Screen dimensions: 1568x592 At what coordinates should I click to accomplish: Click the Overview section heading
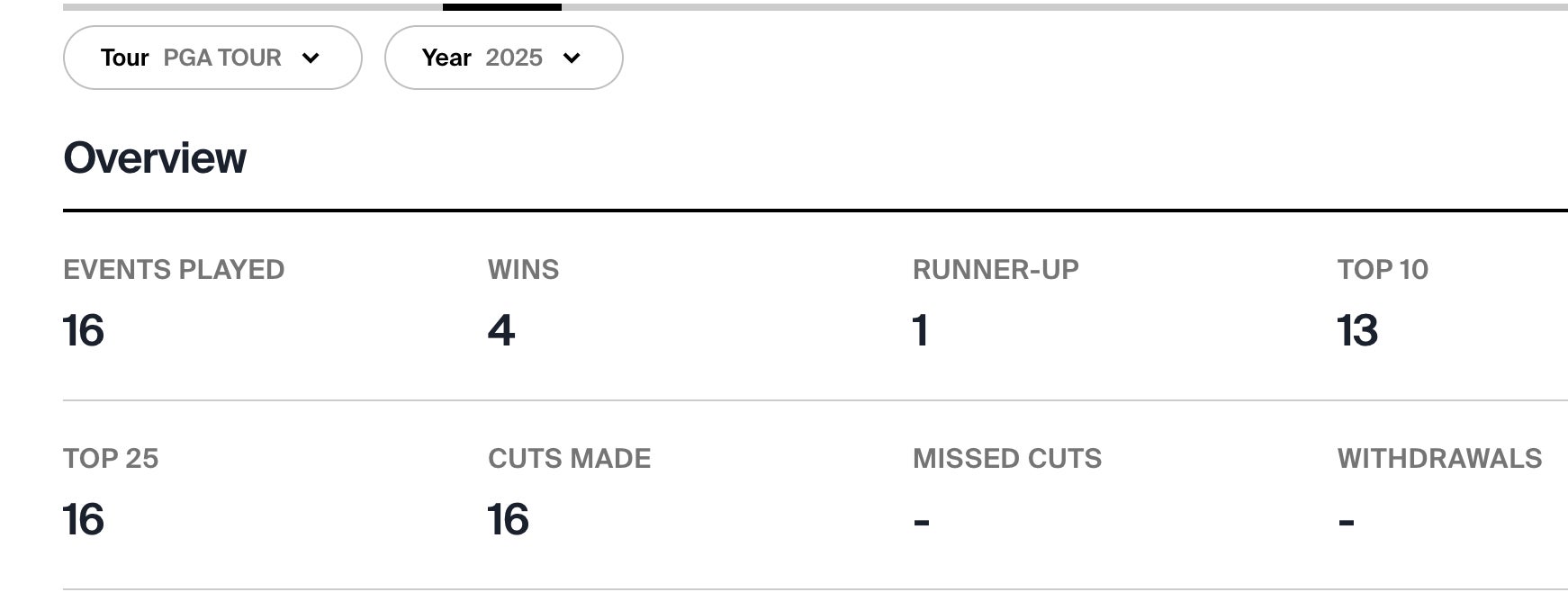click(155, 158)
